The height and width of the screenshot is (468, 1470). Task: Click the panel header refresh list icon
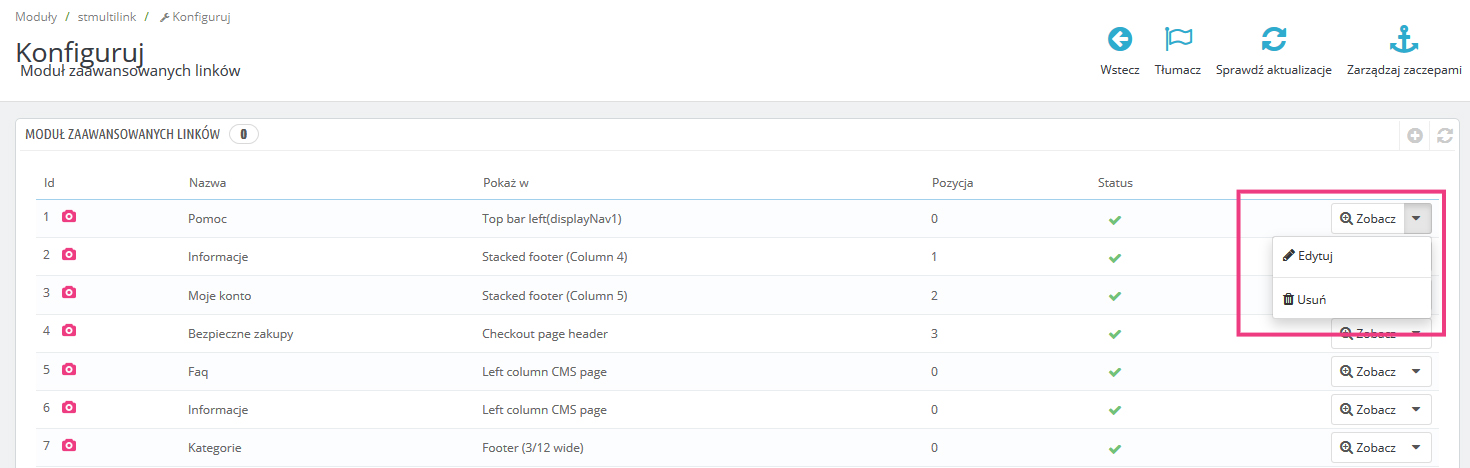point(1444,135)
